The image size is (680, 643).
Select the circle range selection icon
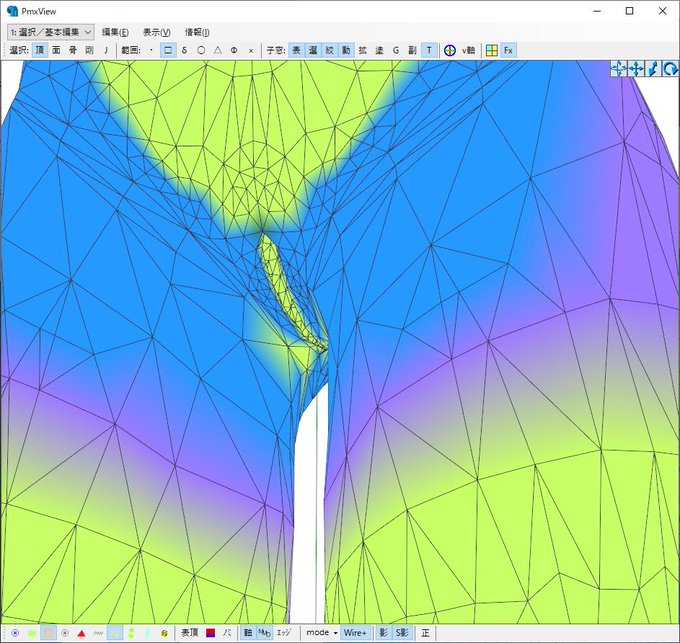pos(201,50)
